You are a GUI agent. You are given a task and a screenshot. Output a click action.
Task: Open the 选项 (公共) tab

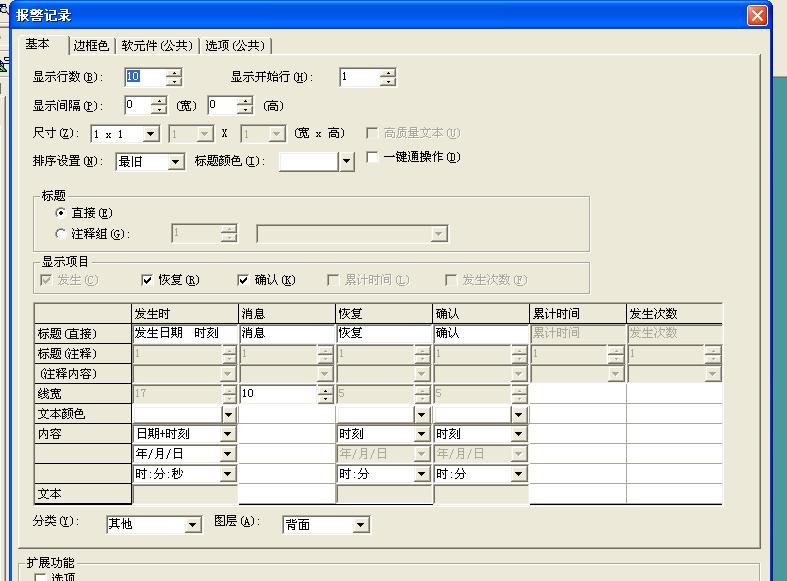pyautogui.click(x=235, y=46)
